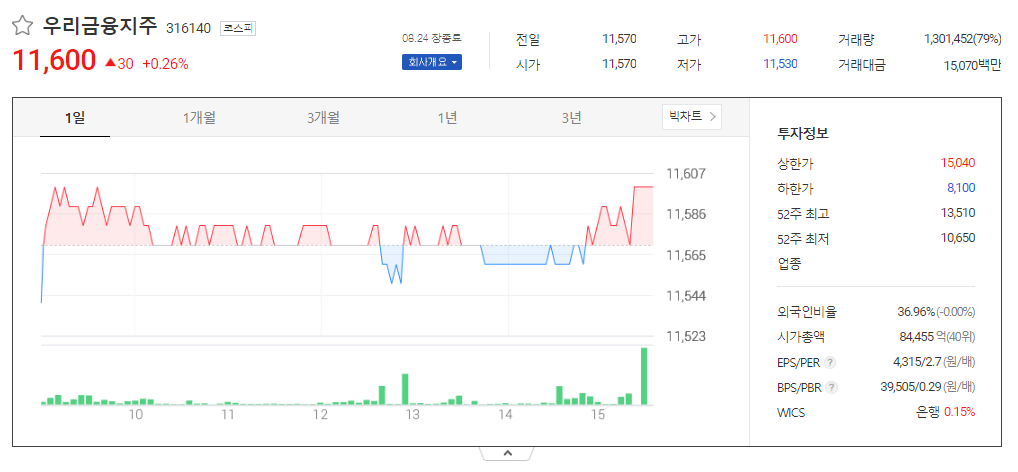Click the 상한가 value 15,040
The image size is (1018, 472).
958,163
